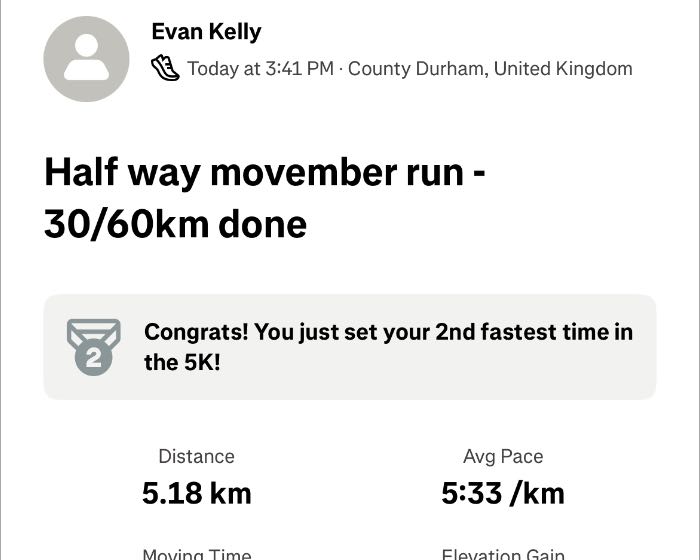Tap 'the 5K!' text in achievement banner

[x=182, y=362]
